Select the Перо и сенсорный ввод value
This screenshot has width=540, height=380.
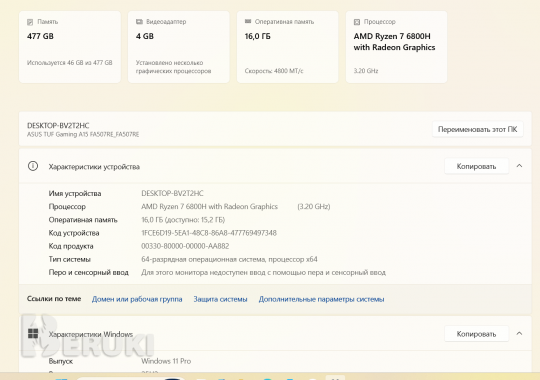[263, 273]
